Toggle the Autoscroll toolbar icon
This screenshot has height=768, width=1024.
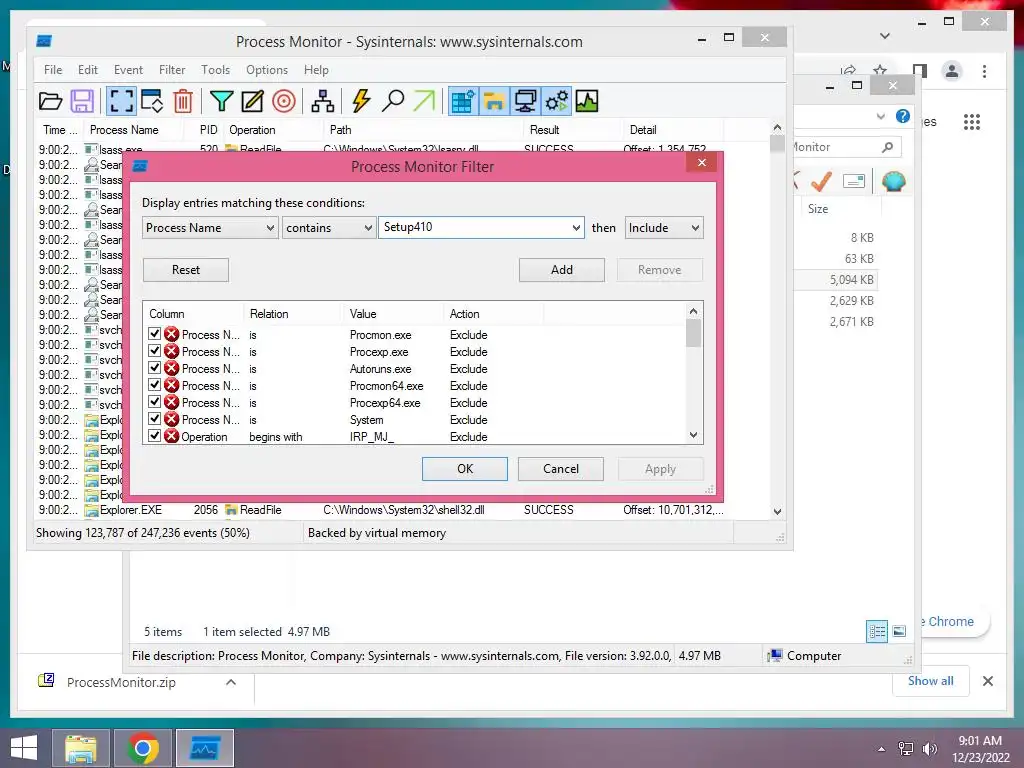point(152,101)
